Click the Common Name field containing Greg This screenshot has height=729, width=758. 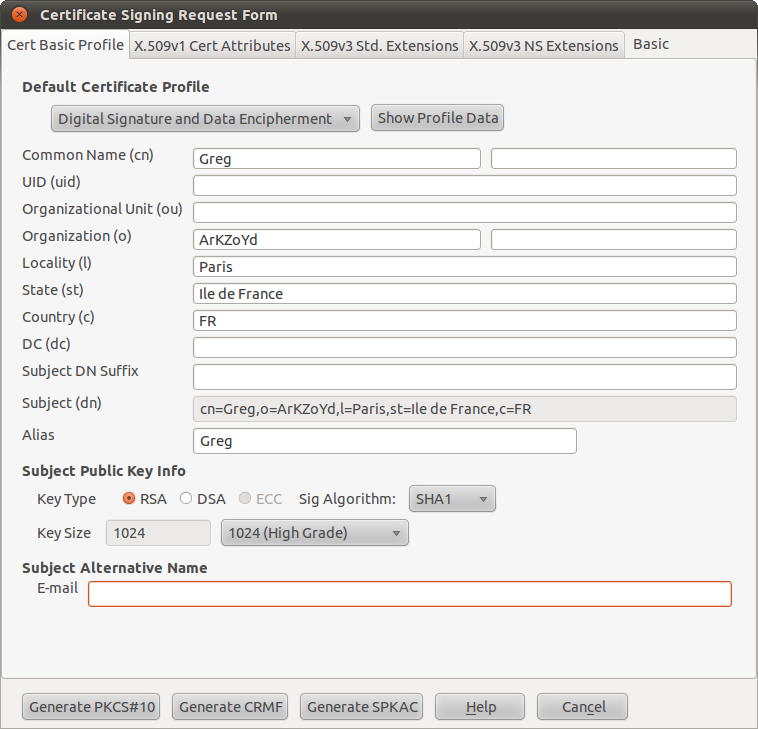pos(336,159)
